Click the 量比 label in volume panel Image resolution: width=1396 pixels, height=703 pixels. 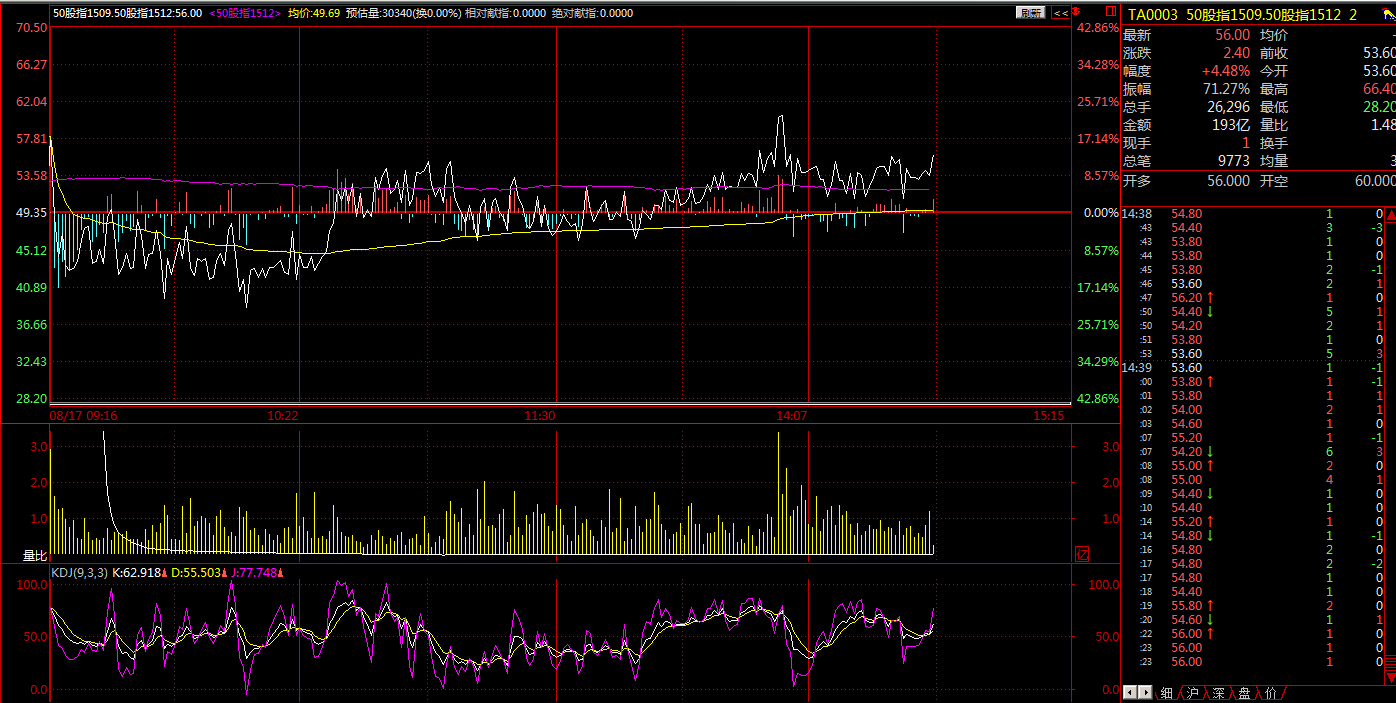tap(36, 555)
